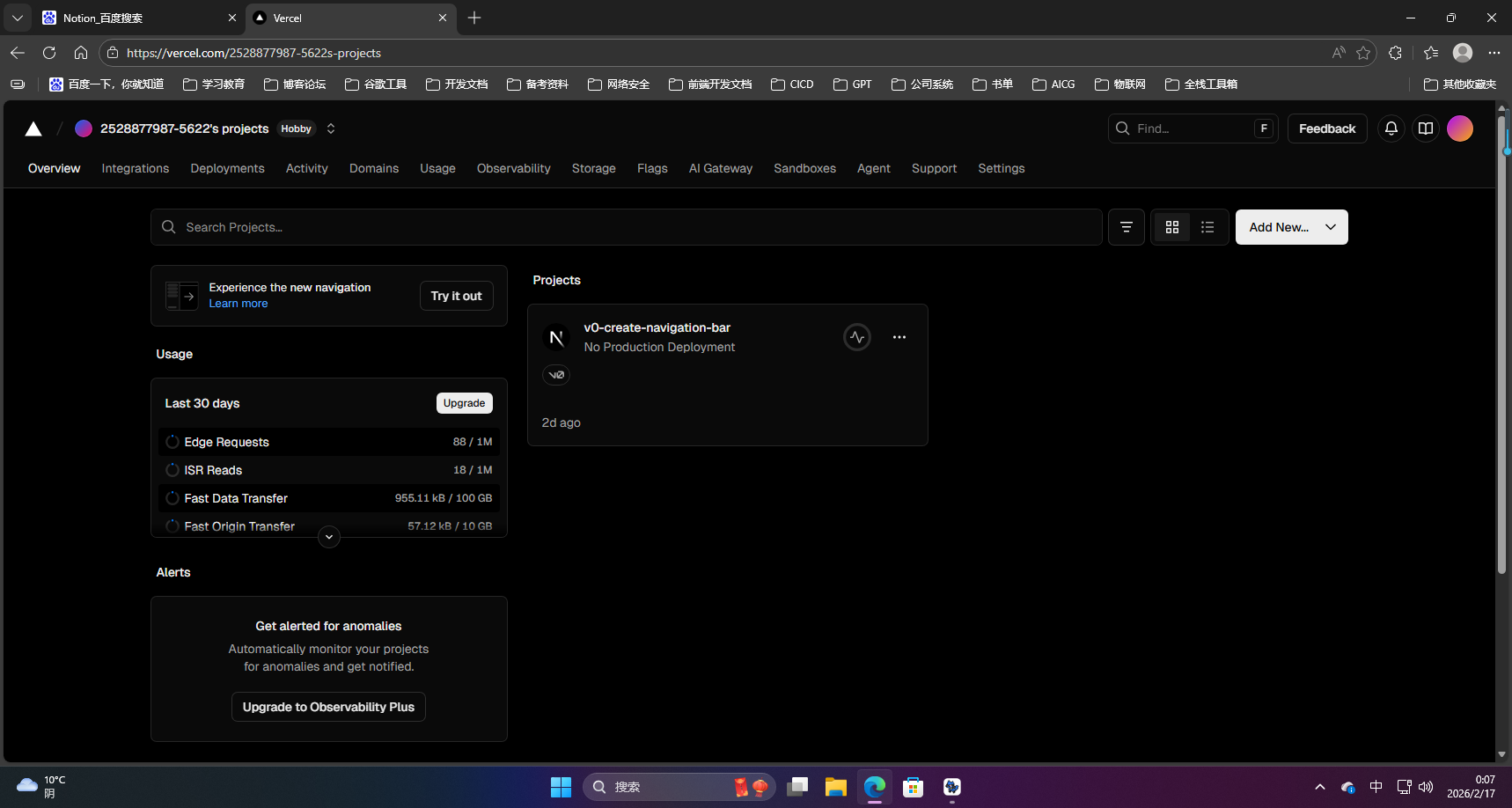Go to the Activity tab
Viewport: 1512px width, 808px height.
(307, 168)
